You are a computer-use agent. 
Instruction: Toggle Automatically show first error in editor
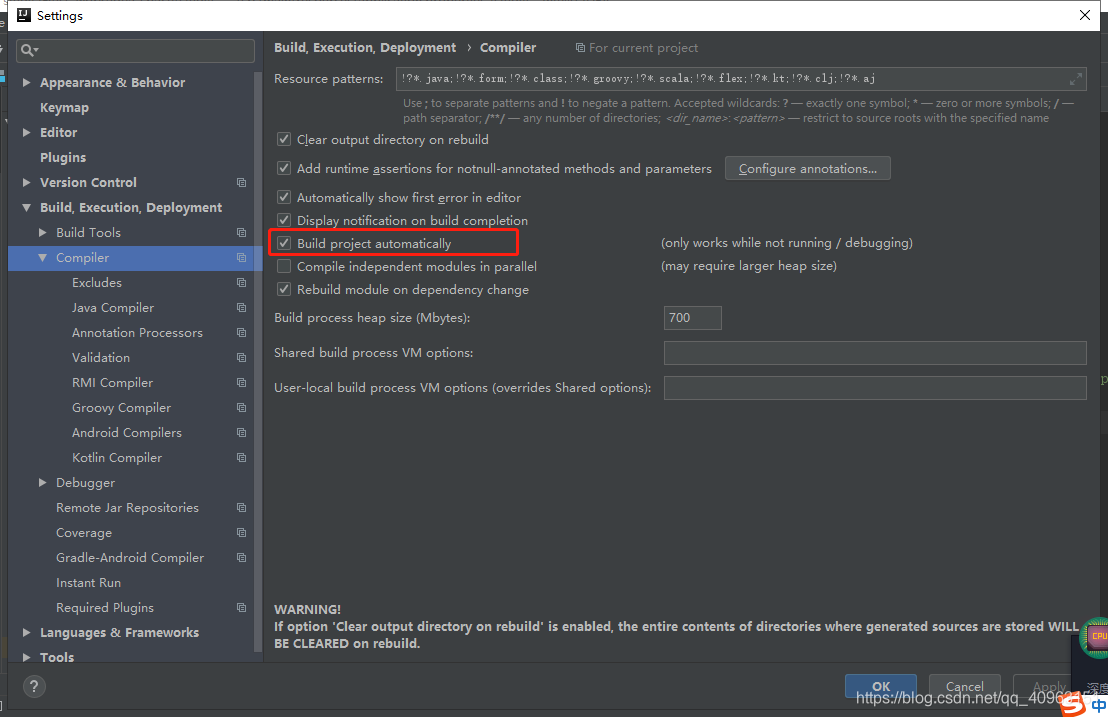click(x=284, y=197)
